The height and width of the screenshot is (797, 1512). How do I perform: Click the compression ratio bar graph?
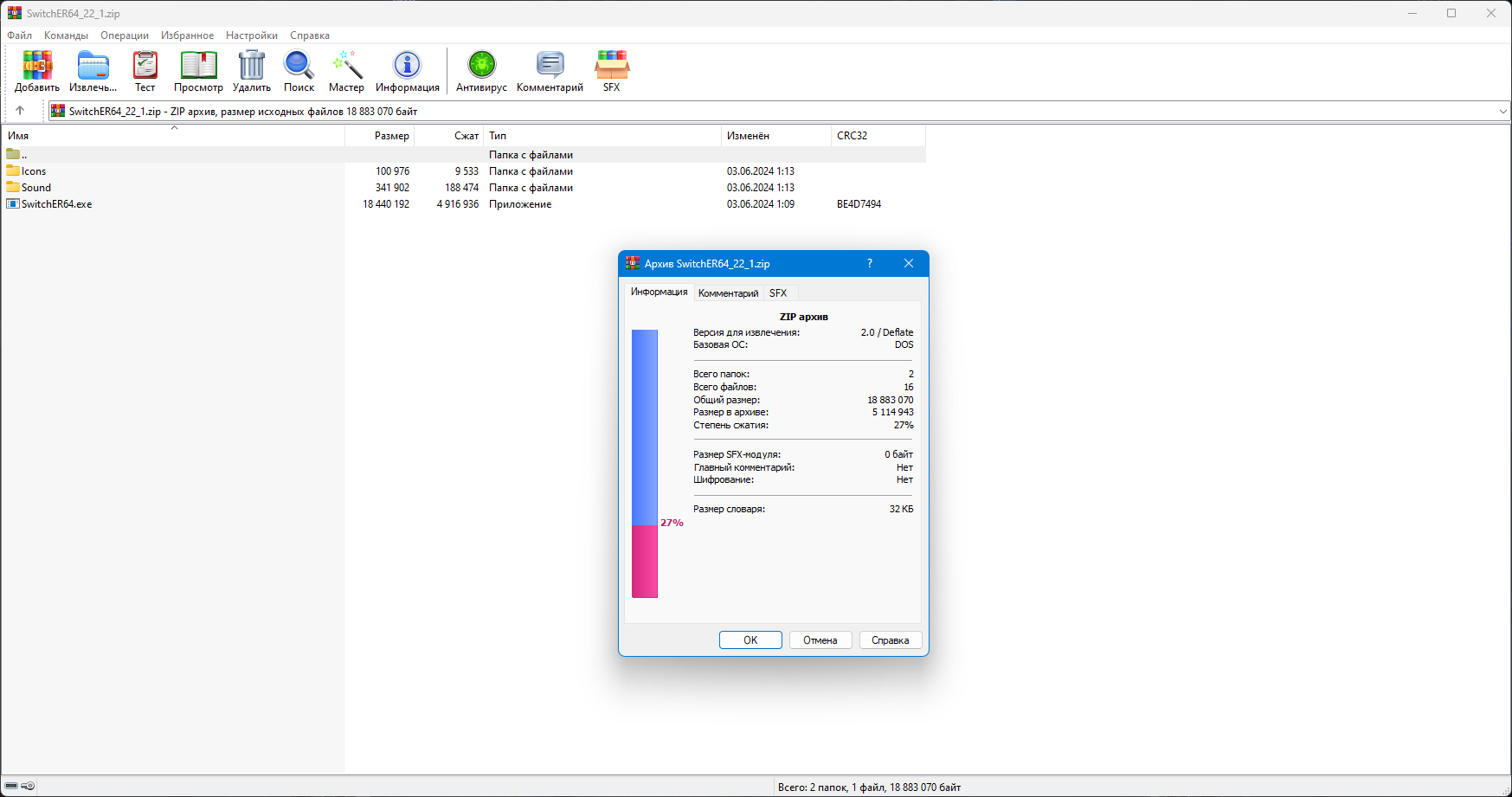[x=645, y=464]
